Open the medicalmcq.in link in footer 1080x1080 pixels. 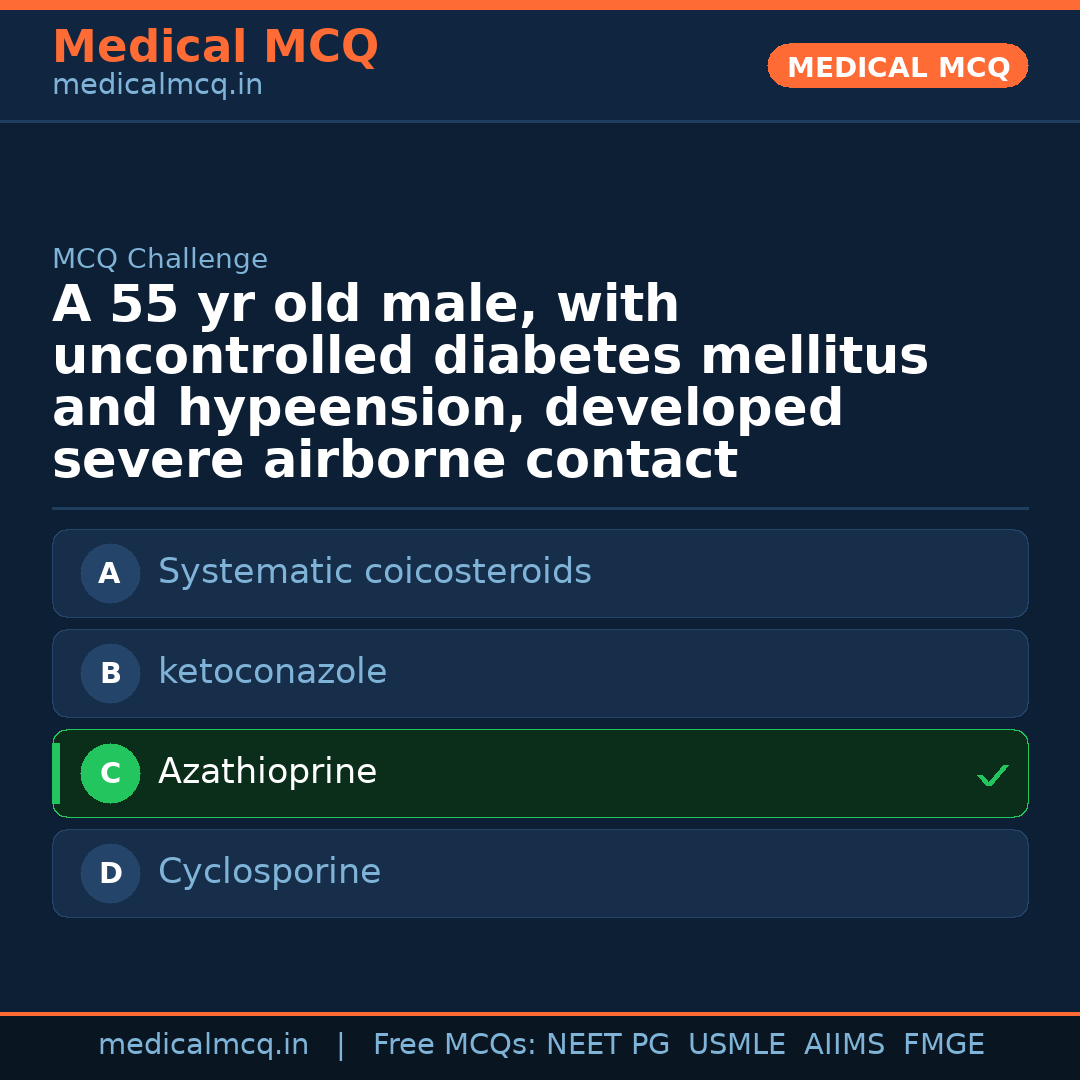pos(203,1045)
